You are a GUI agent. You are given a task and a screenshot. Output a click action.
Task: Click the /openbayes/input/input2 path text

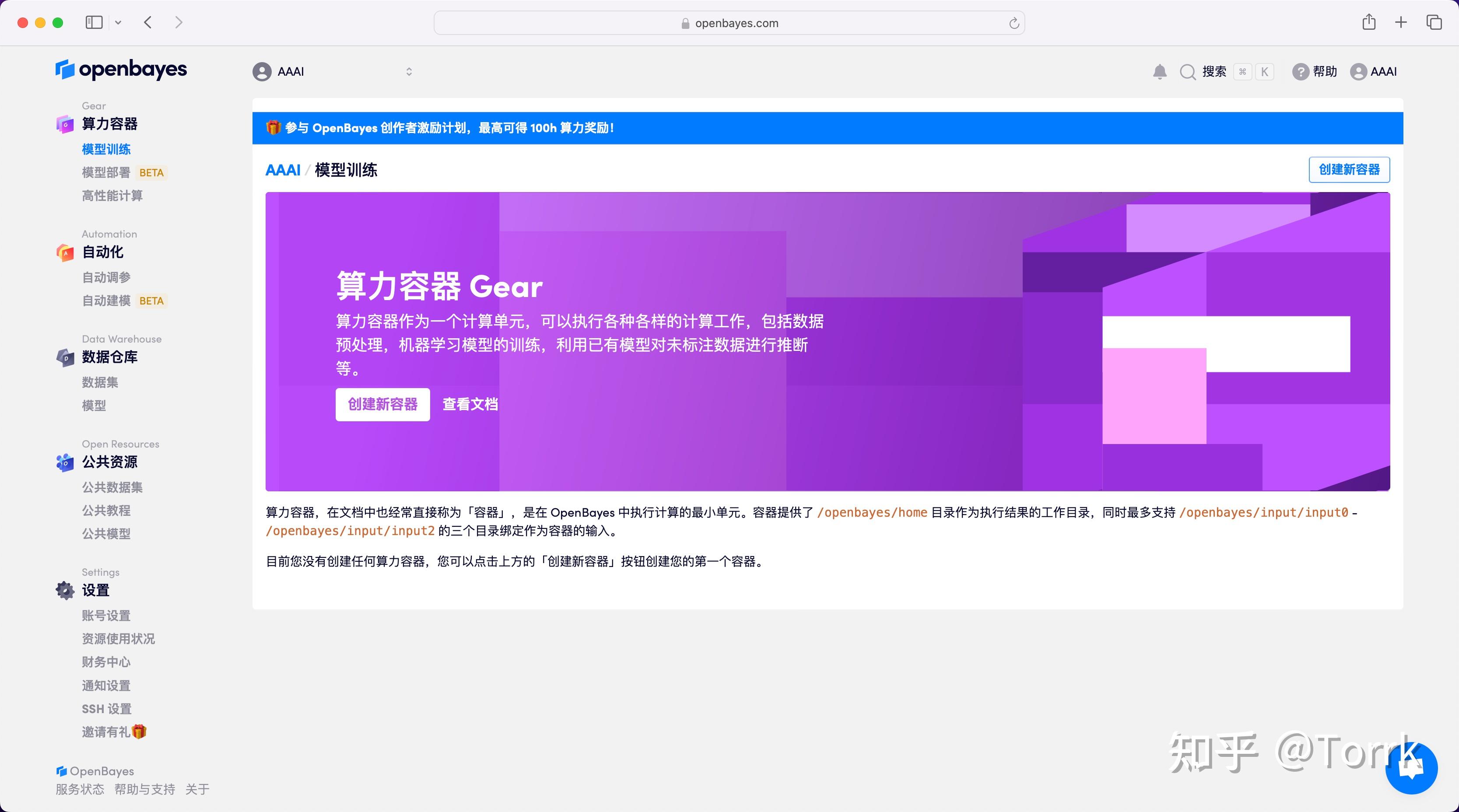pos(351,531)
